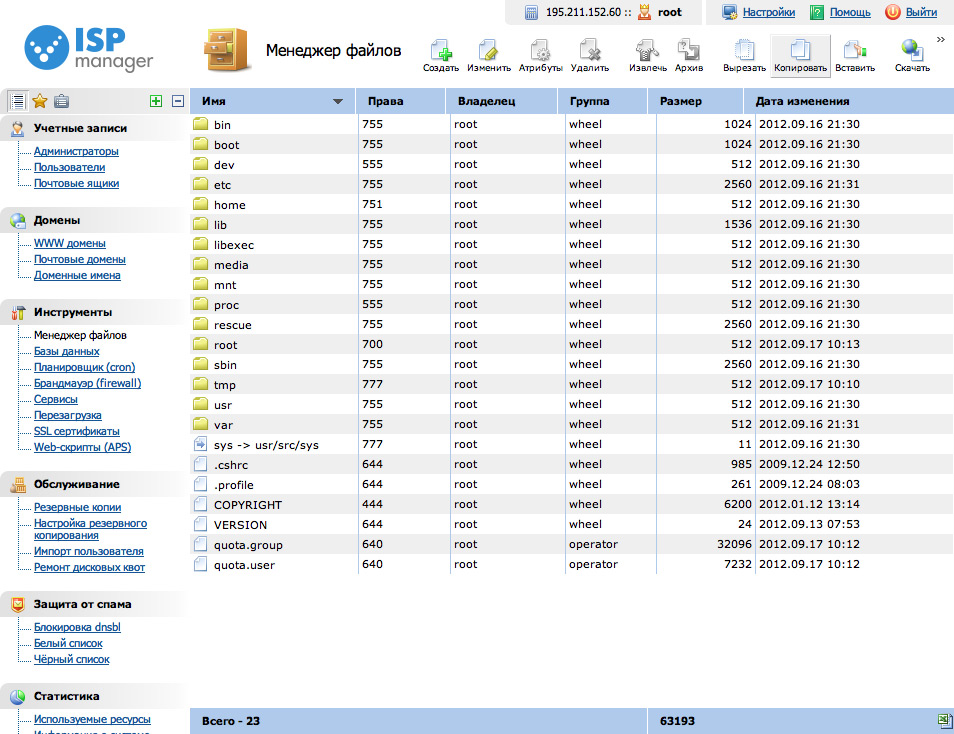Open Брандмауэр (firewall) in the sidebar
The width and height of the screenshot is (954, 734).
(87, 383)
